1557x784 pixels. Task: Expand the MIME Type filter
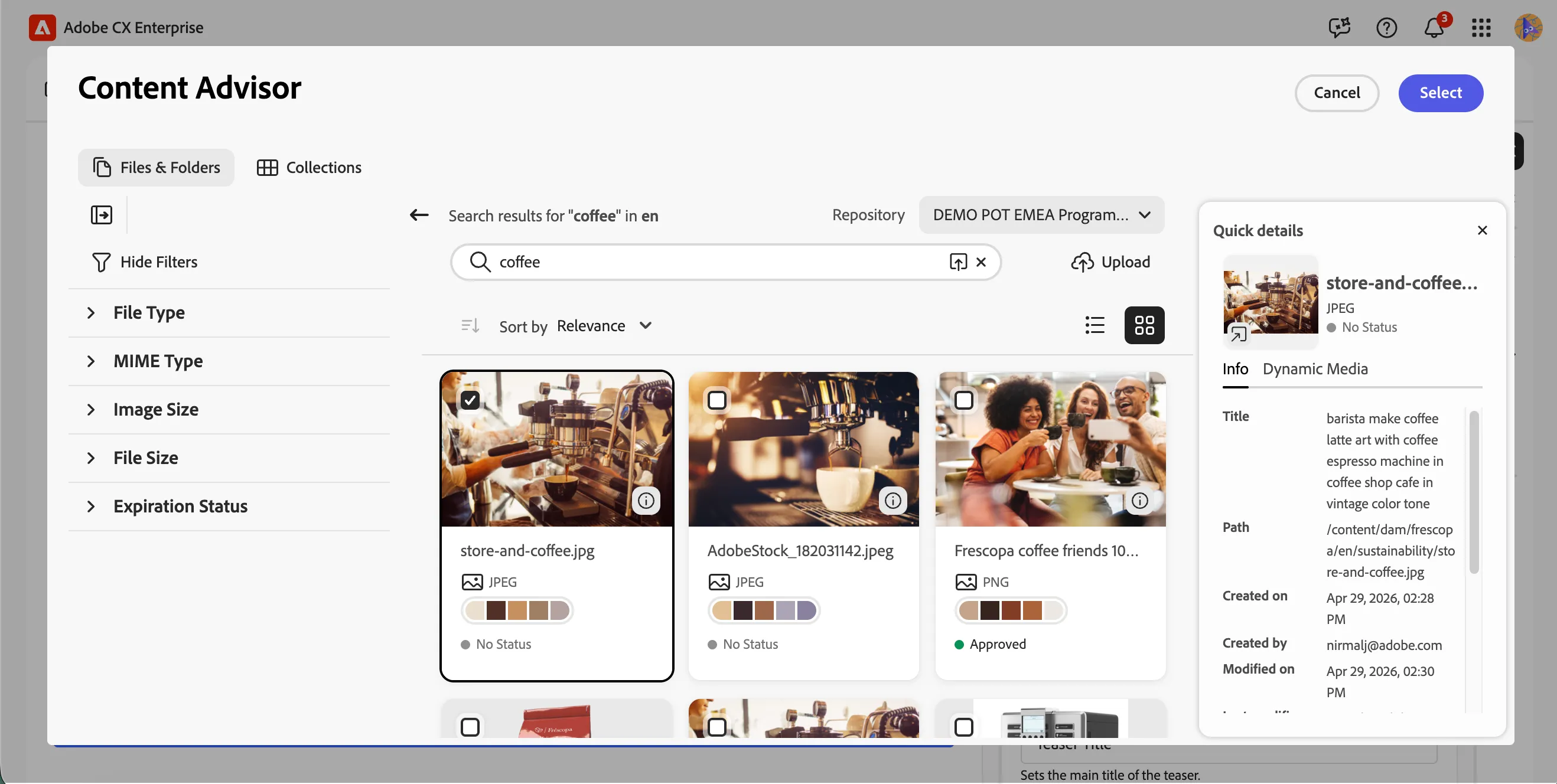[229, 361]
